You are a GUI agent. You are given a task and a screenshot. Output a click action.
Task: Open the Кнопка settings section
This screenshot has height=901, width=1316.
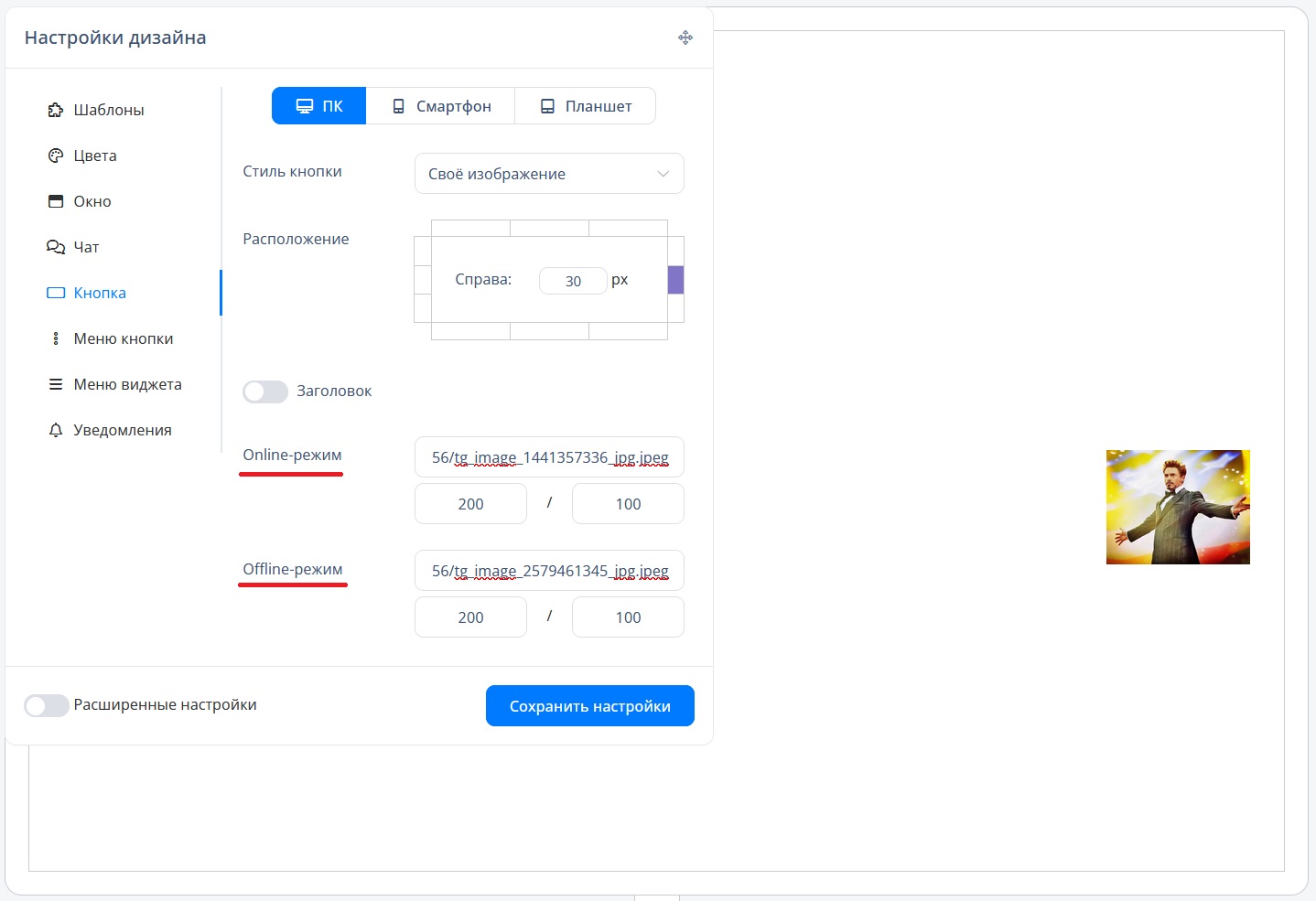(x=100, y=293)
